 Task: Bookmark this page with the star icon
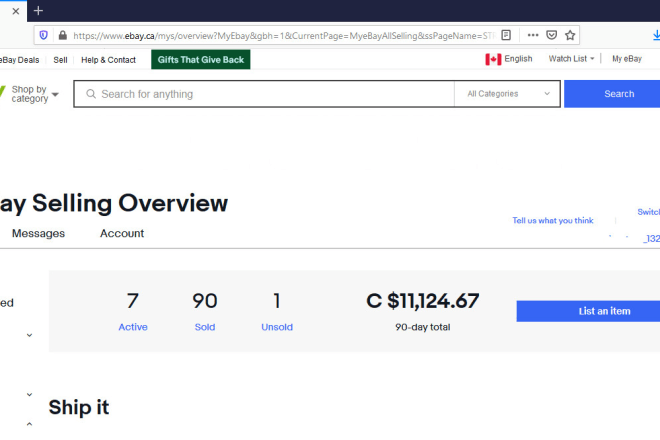[570, 35]
